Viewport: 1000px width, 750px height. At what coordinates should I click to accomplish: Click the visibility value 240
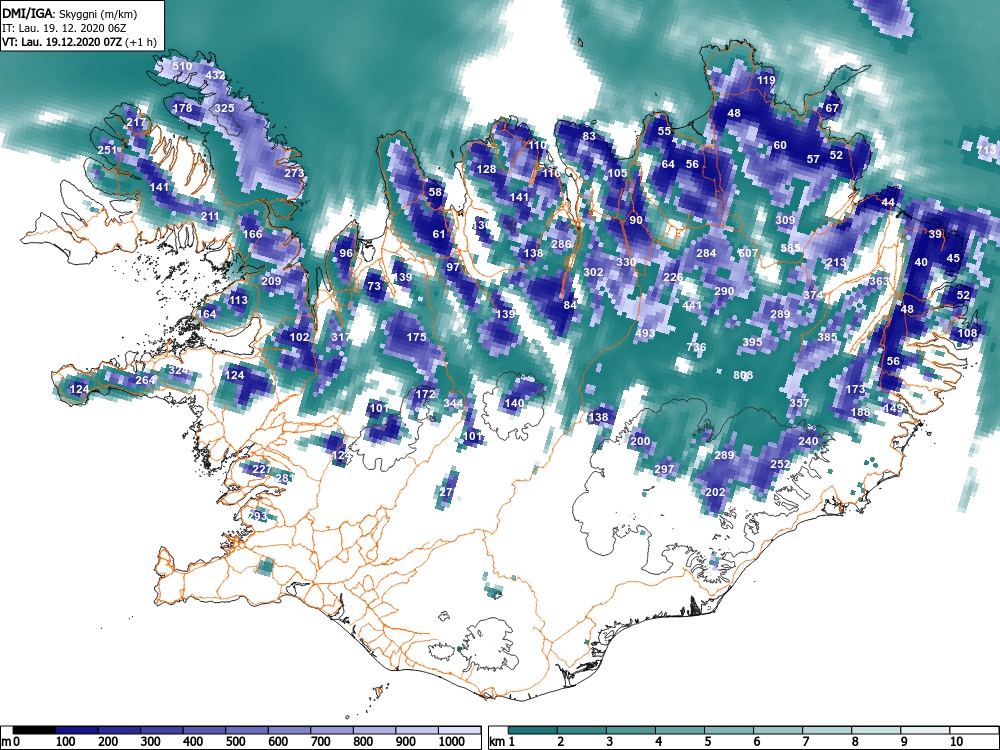tap(808, 441)
